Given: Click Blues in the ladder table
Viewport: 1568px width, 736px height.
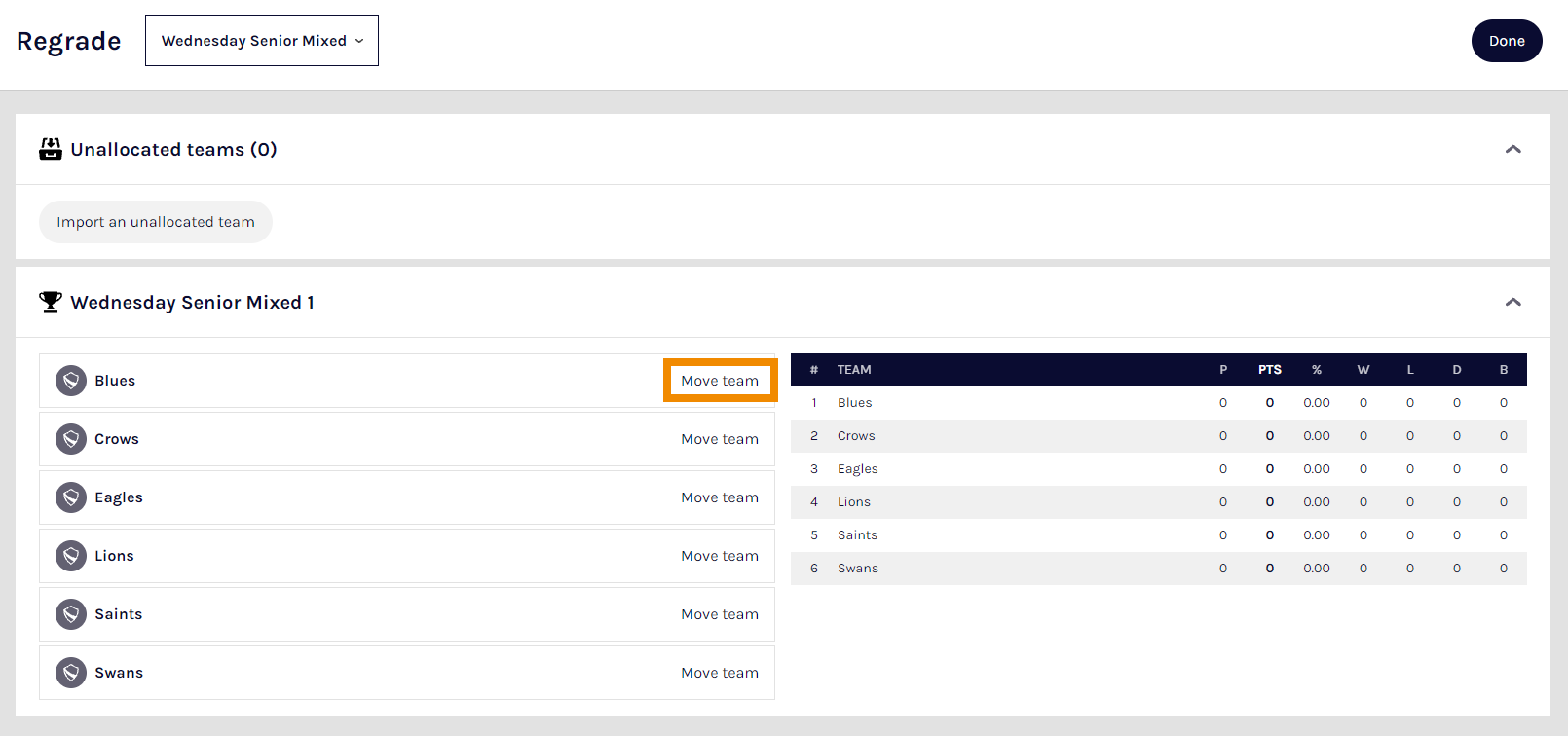Looking at the screenshot, I should [x=855, y=403].
